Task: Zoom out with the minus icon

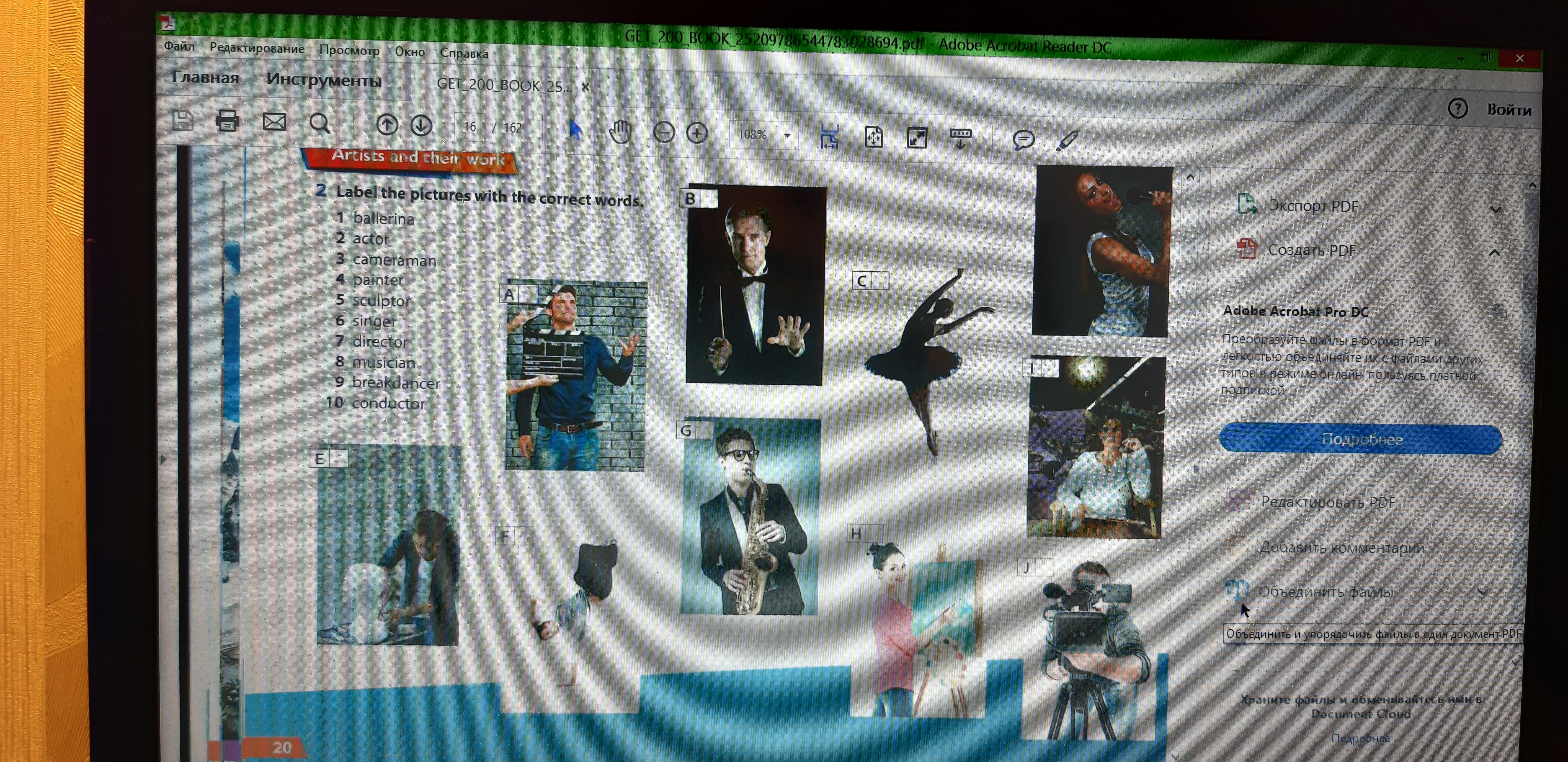Action: tap(664, 133)
